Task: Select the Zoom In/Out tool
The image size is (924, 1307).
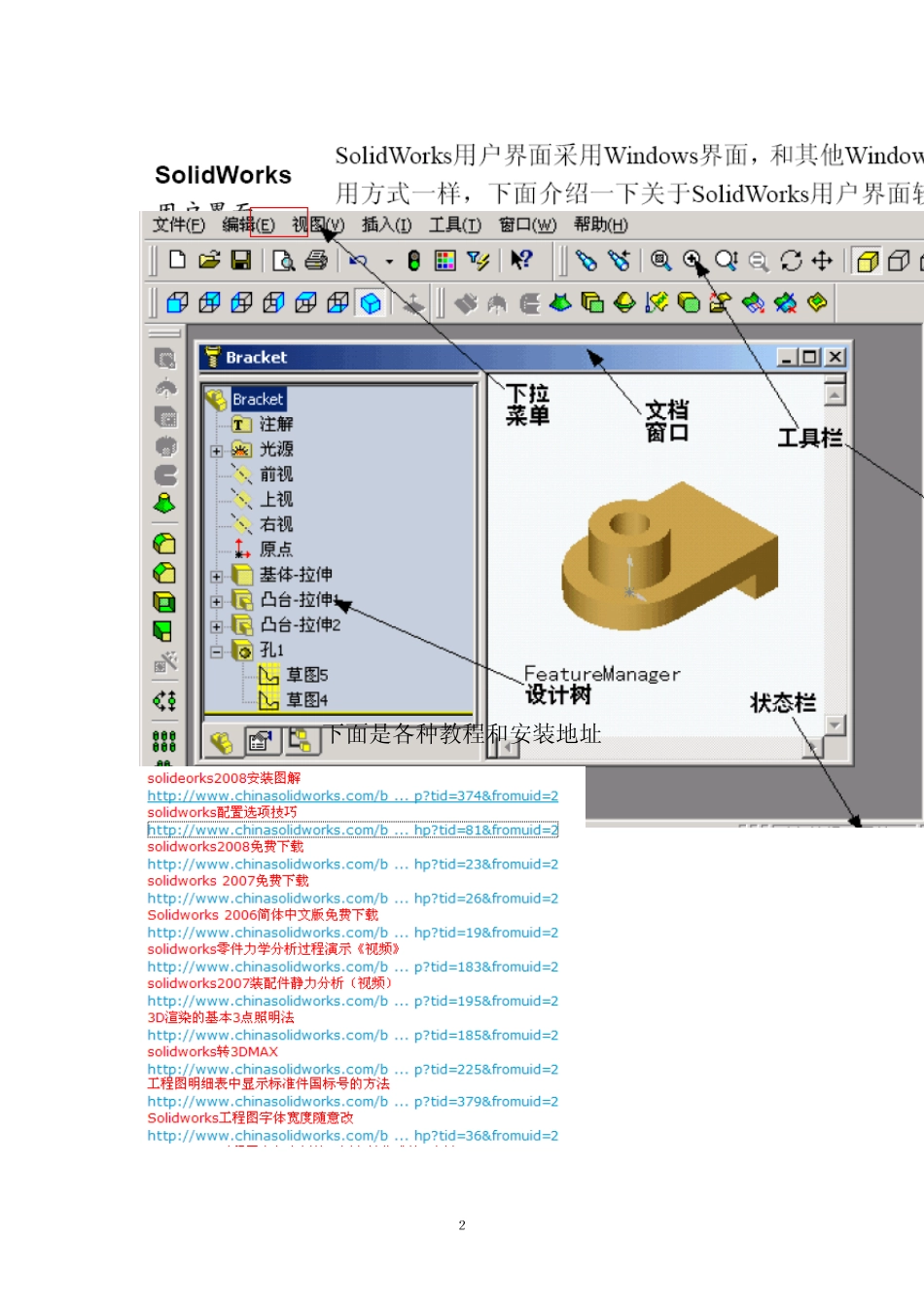Action: click(x=726, y=260)
